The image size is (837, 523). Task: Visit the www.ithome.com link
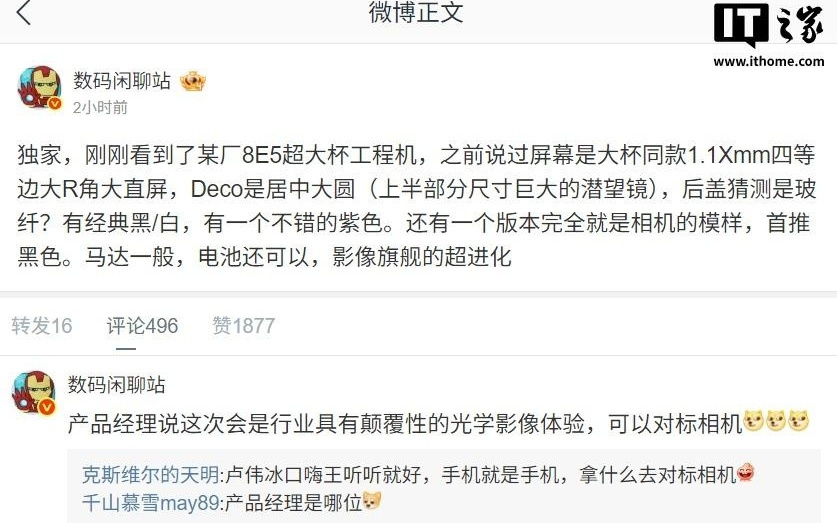[769, 61]
